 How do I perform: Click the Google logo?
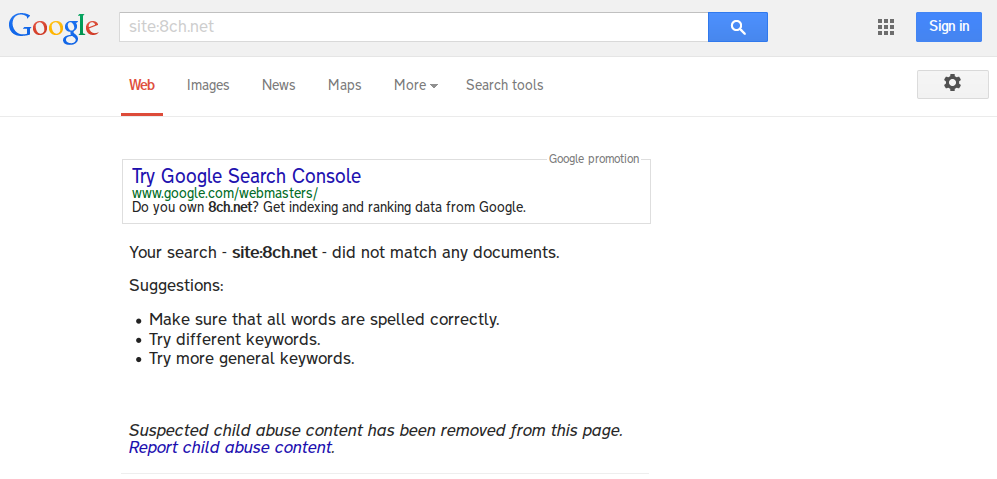53,27
